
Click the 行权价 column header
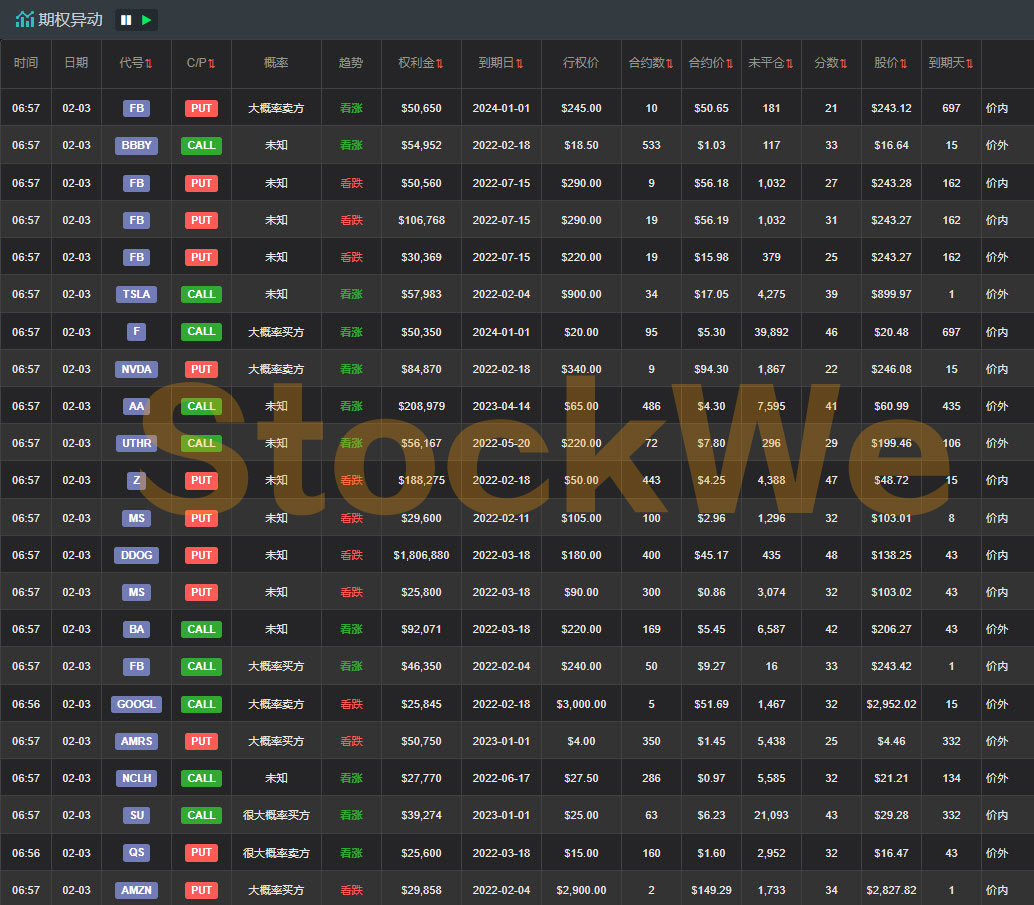click(x=581, y=63)
